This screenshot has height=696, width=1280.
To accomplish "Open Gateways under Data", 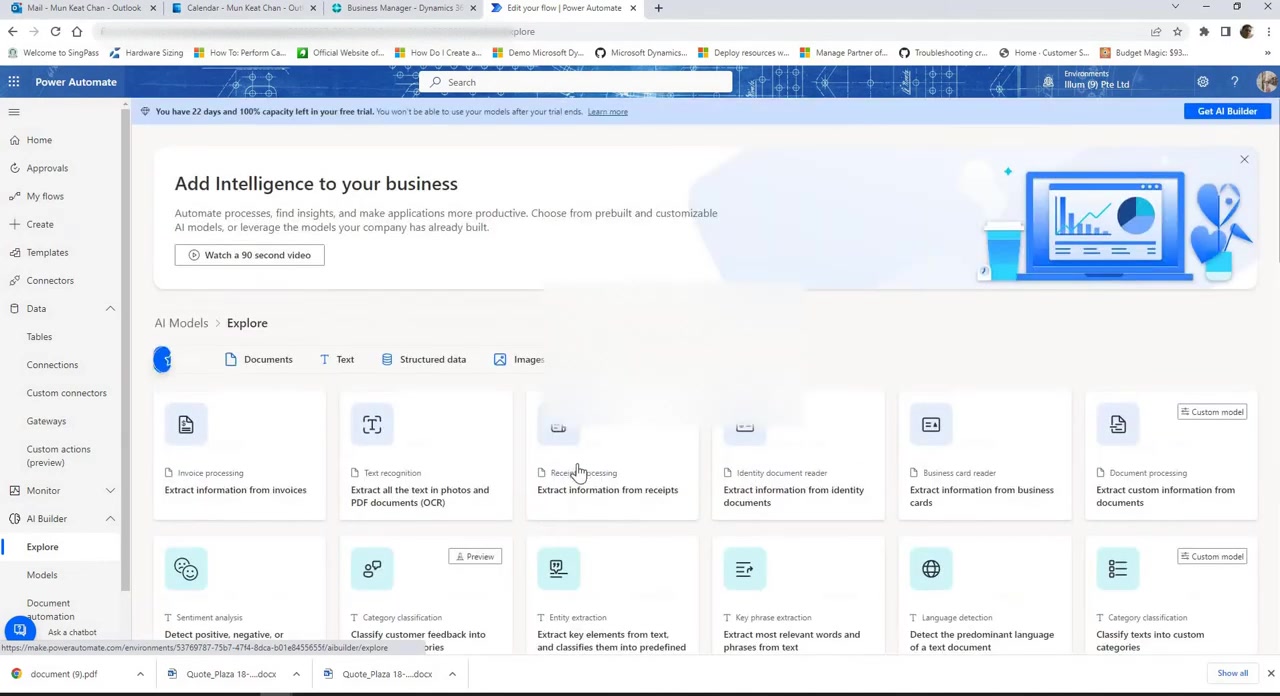I will coord(46,421).
